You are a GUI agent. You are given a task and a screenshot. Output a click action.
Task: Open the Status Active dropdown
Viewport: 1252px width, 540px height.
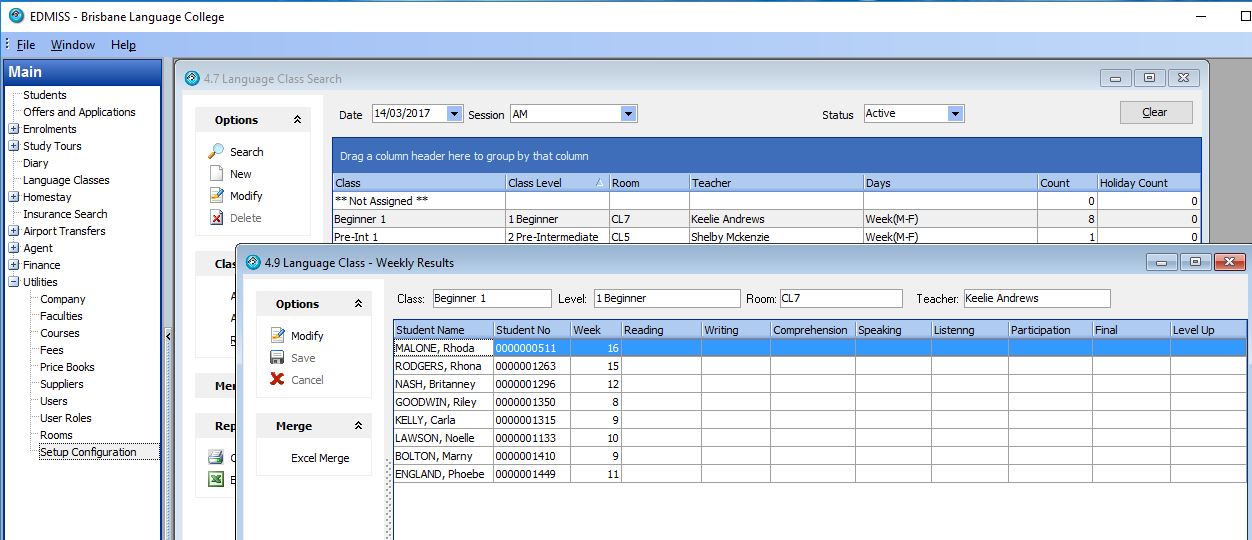(955, 114)
